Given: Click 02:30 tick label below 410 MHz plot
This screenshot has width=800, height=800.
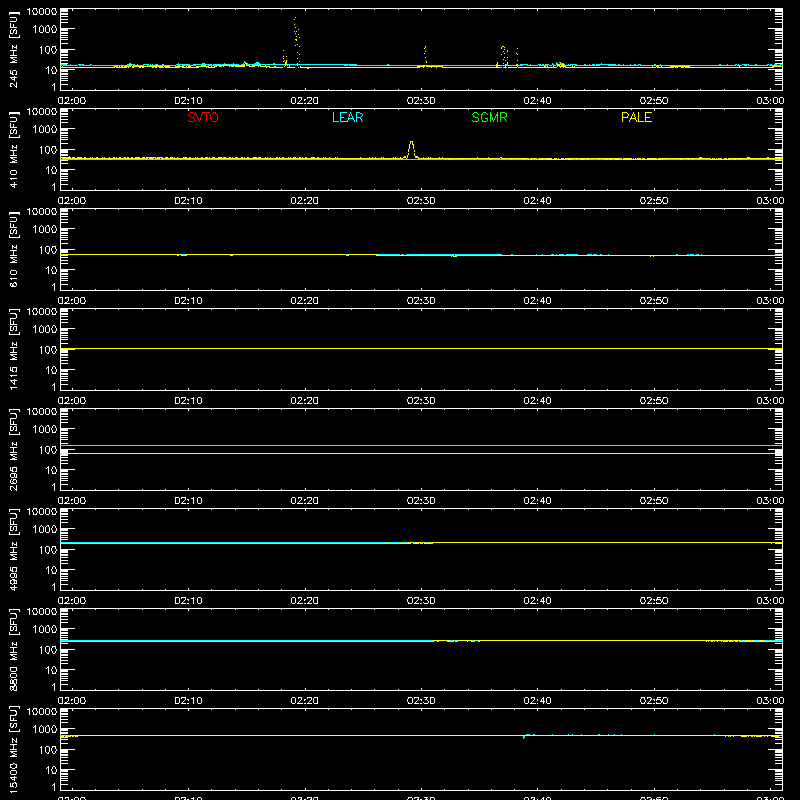Looking at the screenshot, I should (x=421, y=201).
